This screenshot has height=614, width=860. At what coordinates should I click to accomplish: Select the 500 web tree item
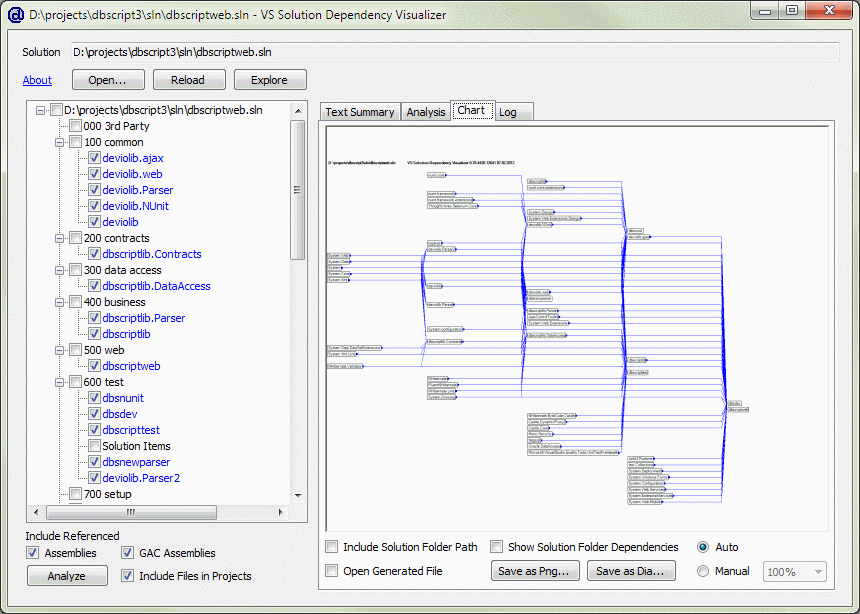tap(104, 350)
